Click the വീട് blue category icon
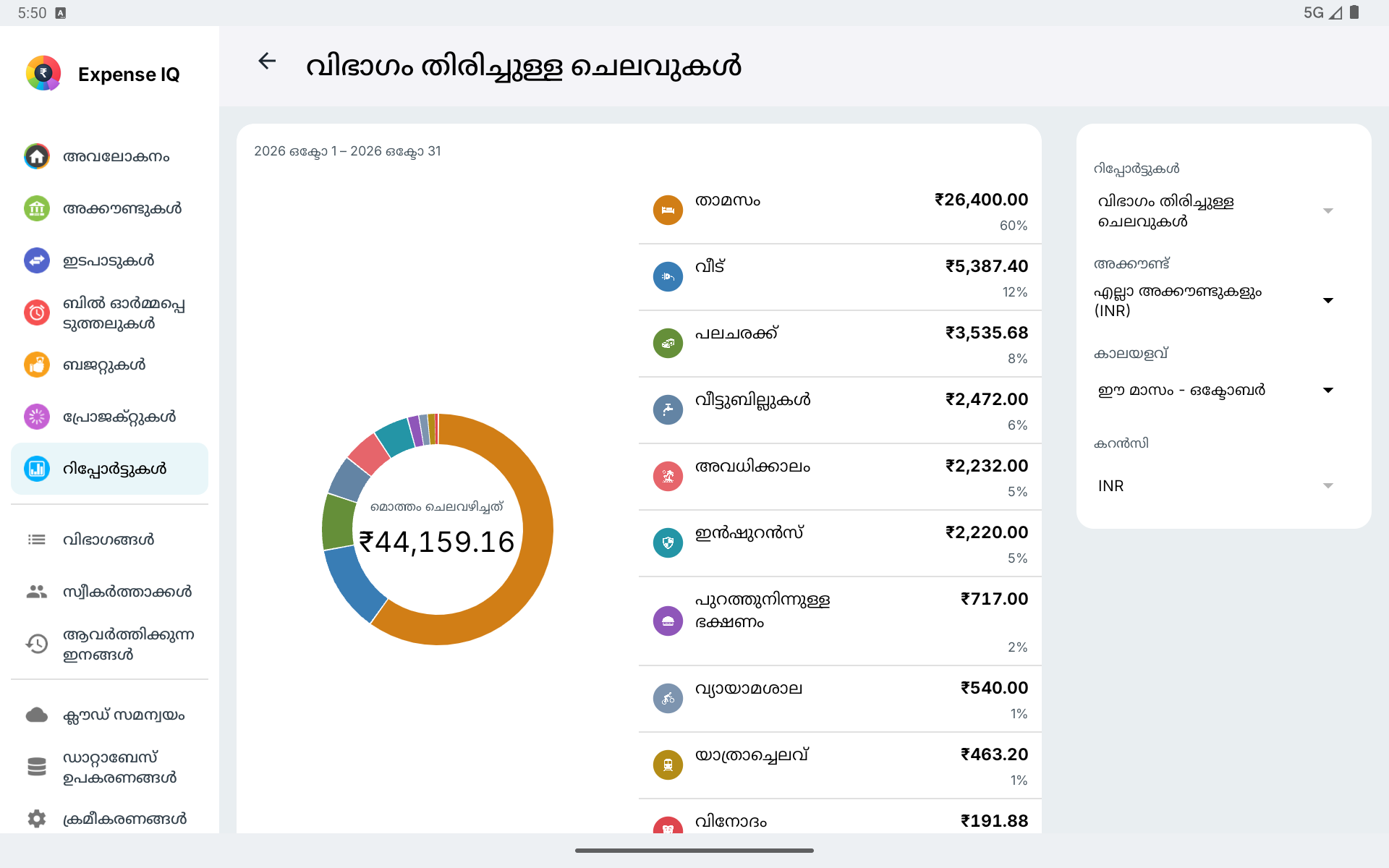 (x=668, y=277)
